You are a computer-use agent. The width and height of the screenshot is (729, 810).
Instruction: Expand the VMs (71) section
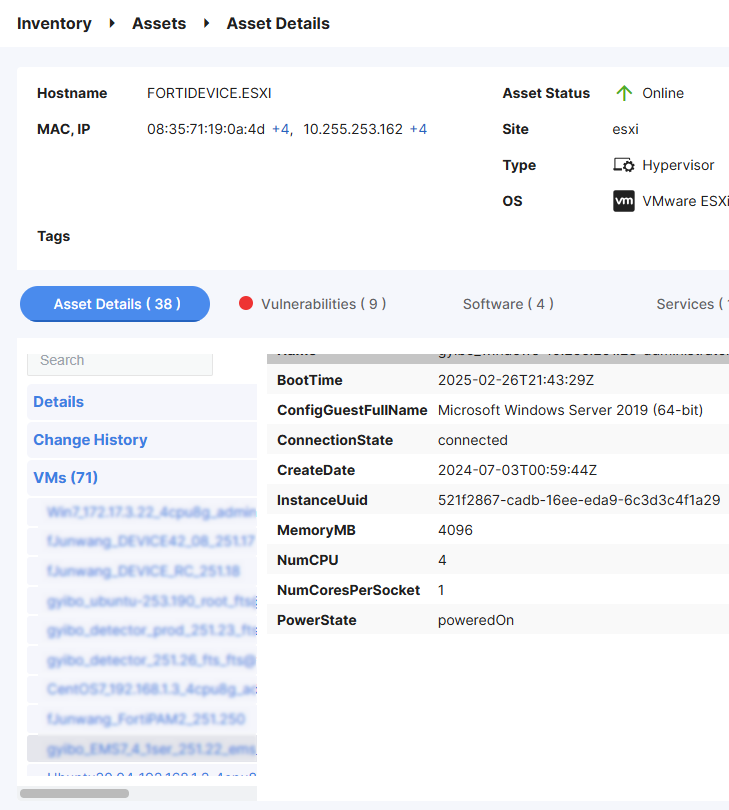click(x=142, y=477)
